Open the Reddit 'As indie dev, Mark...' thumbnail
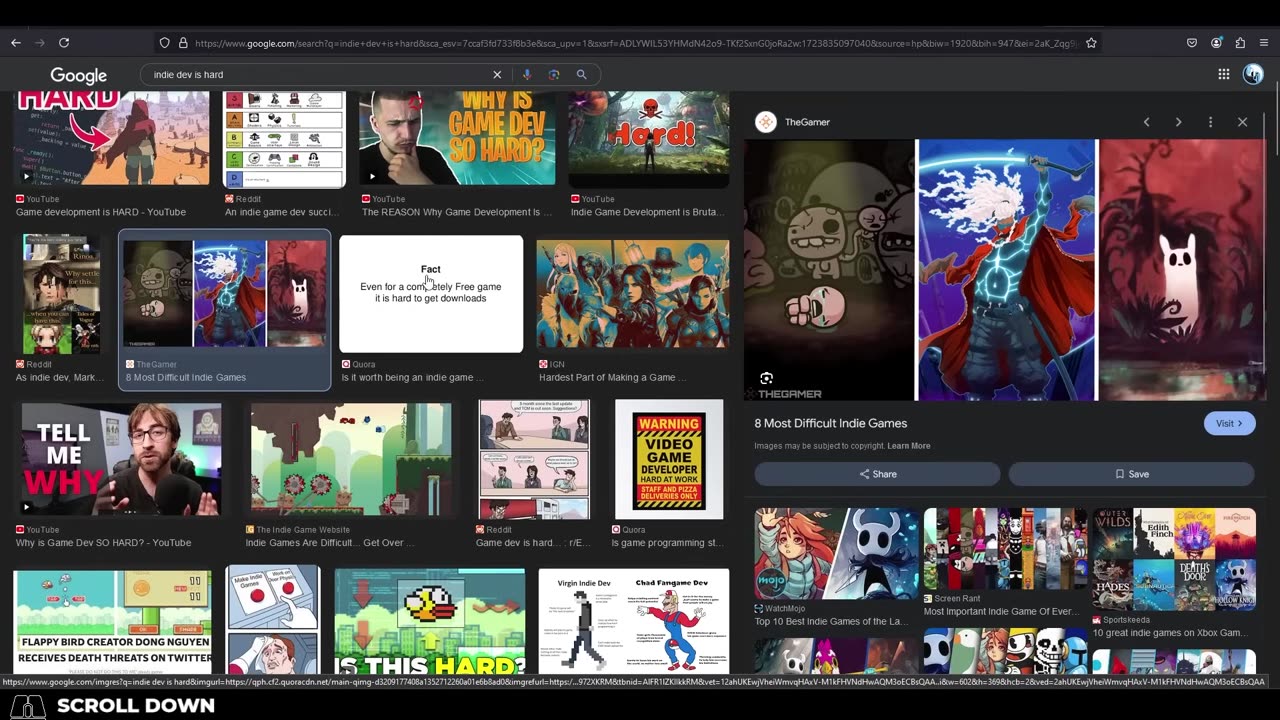This screenshot has height=720, width=1280. click(x=61, y=294)
